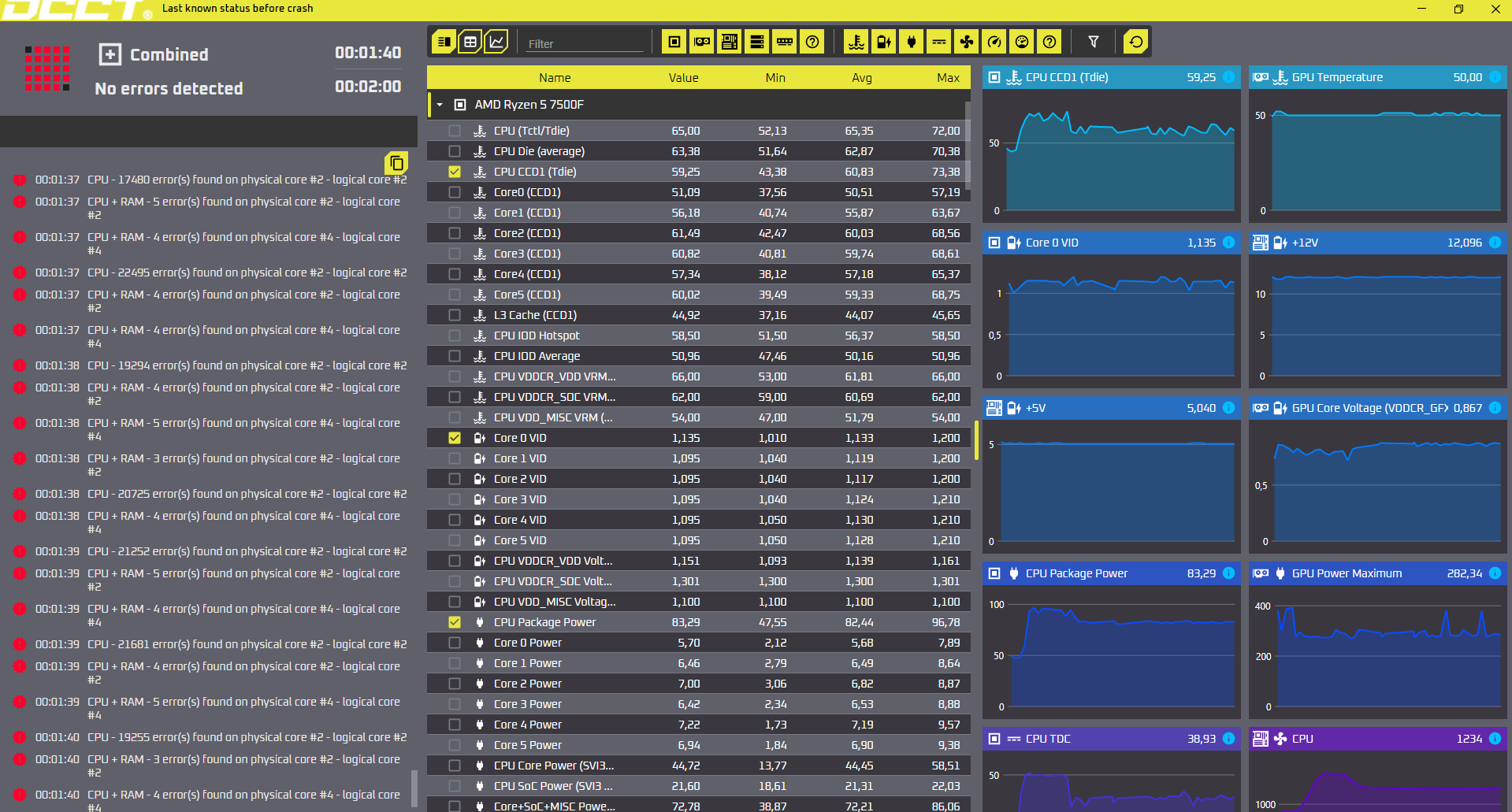Click the +12V voltage graph

coord(1378,321)
